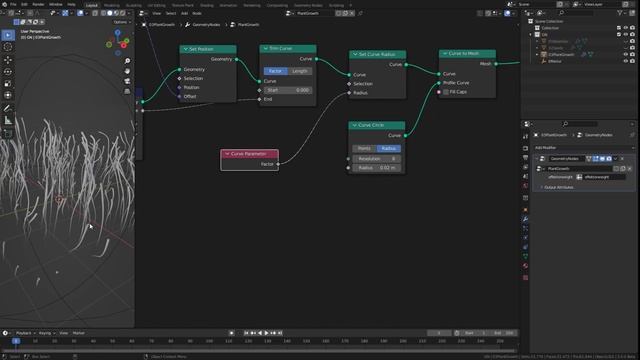640x360 pixels.
Task: Open the Object properties orange square tab
Action: point(525,209)
